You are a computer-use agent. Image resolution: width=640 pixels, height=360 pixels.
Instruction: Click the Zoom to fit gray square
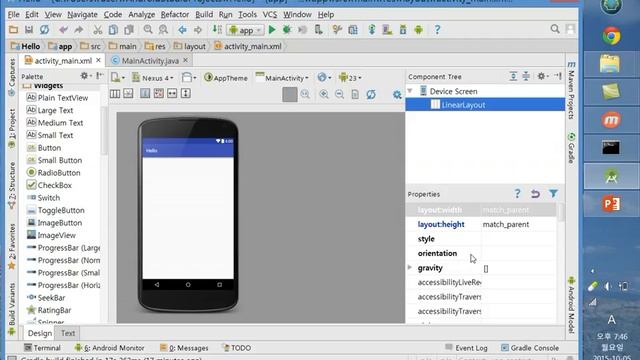(290, 94)
